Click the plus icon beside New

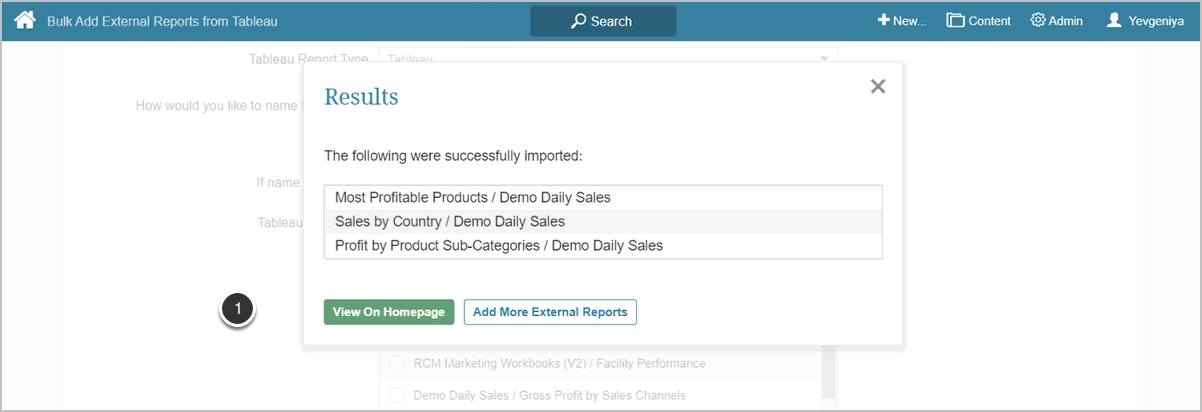[884, 20]
